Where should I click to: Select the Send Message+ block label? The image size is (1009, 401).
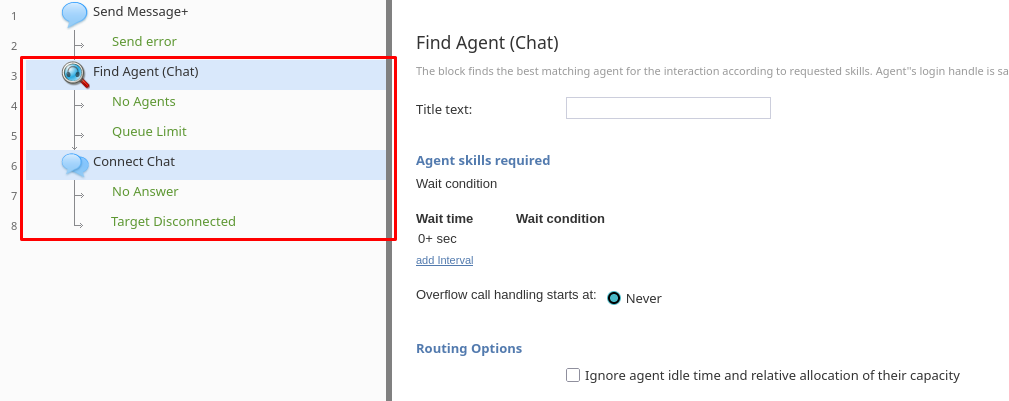(140, 12)
